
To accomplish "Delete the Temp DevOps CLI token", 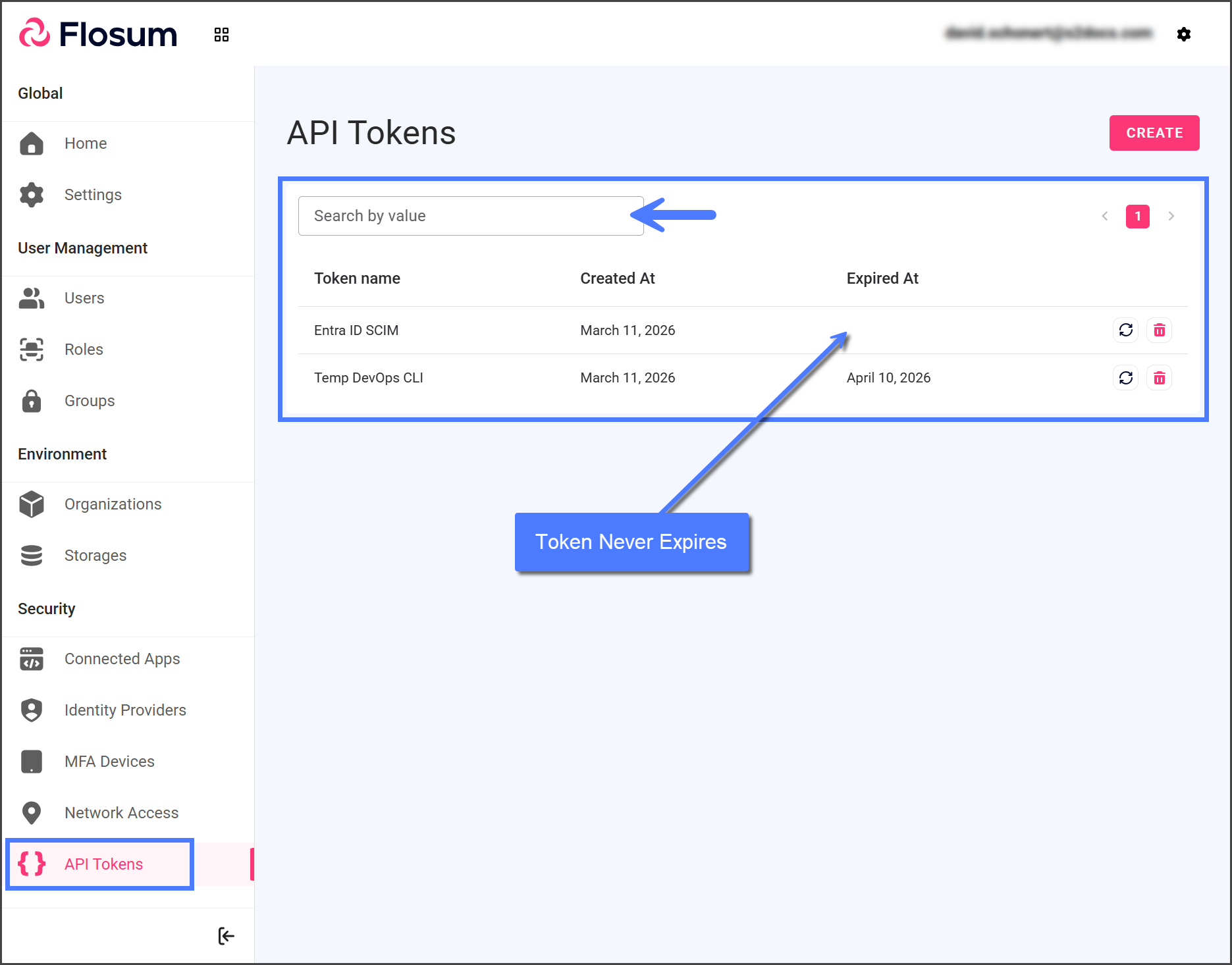I will [1159, 378].
